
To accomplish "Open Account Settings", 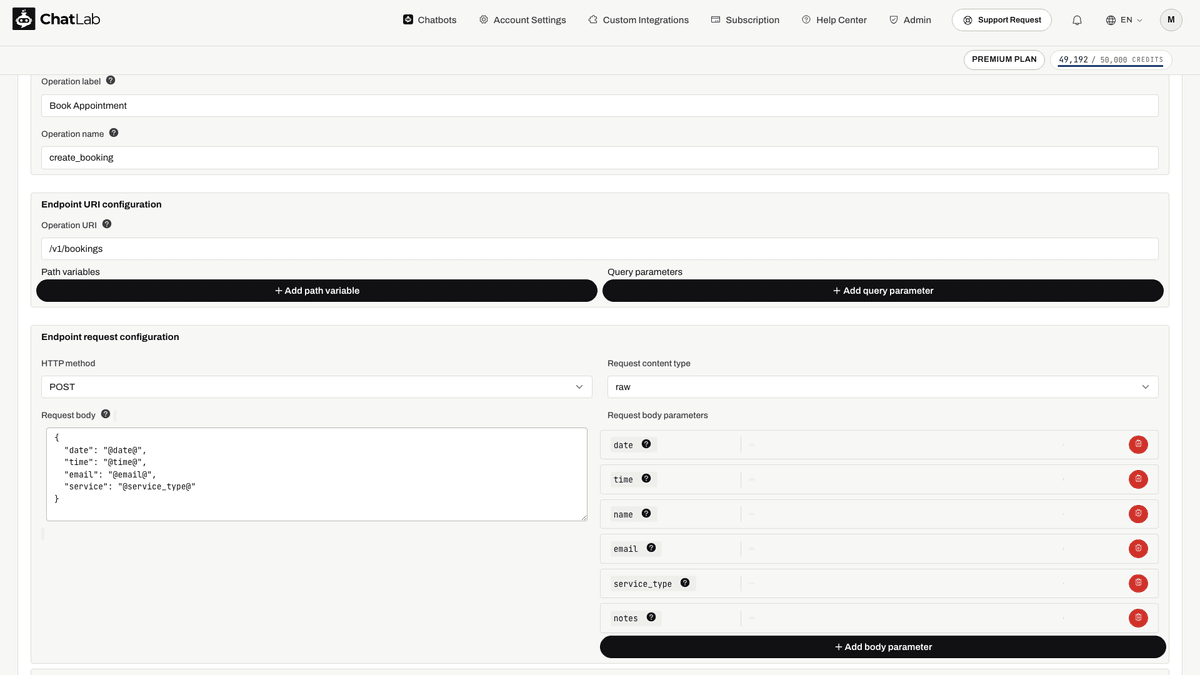I will pyautogui.click(x=522, y=20).
